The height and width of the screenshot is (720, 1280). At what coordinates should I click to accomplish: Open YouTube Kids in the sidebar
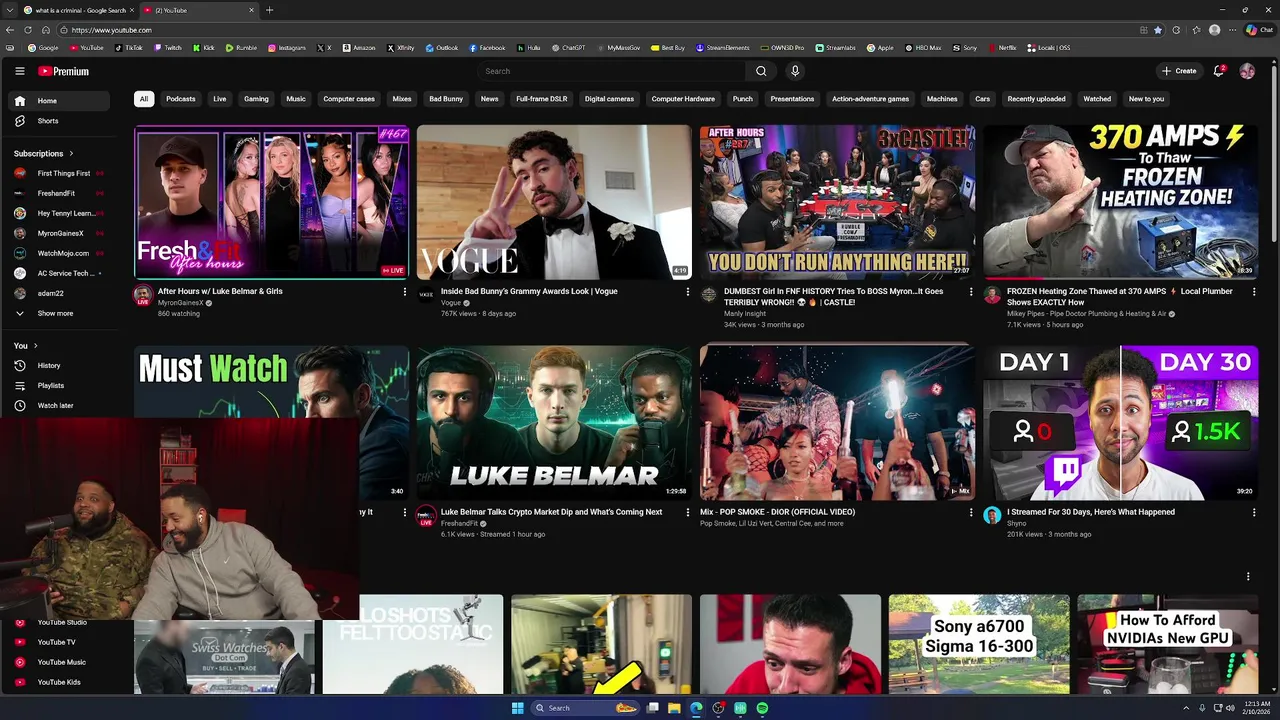point(60,682)
